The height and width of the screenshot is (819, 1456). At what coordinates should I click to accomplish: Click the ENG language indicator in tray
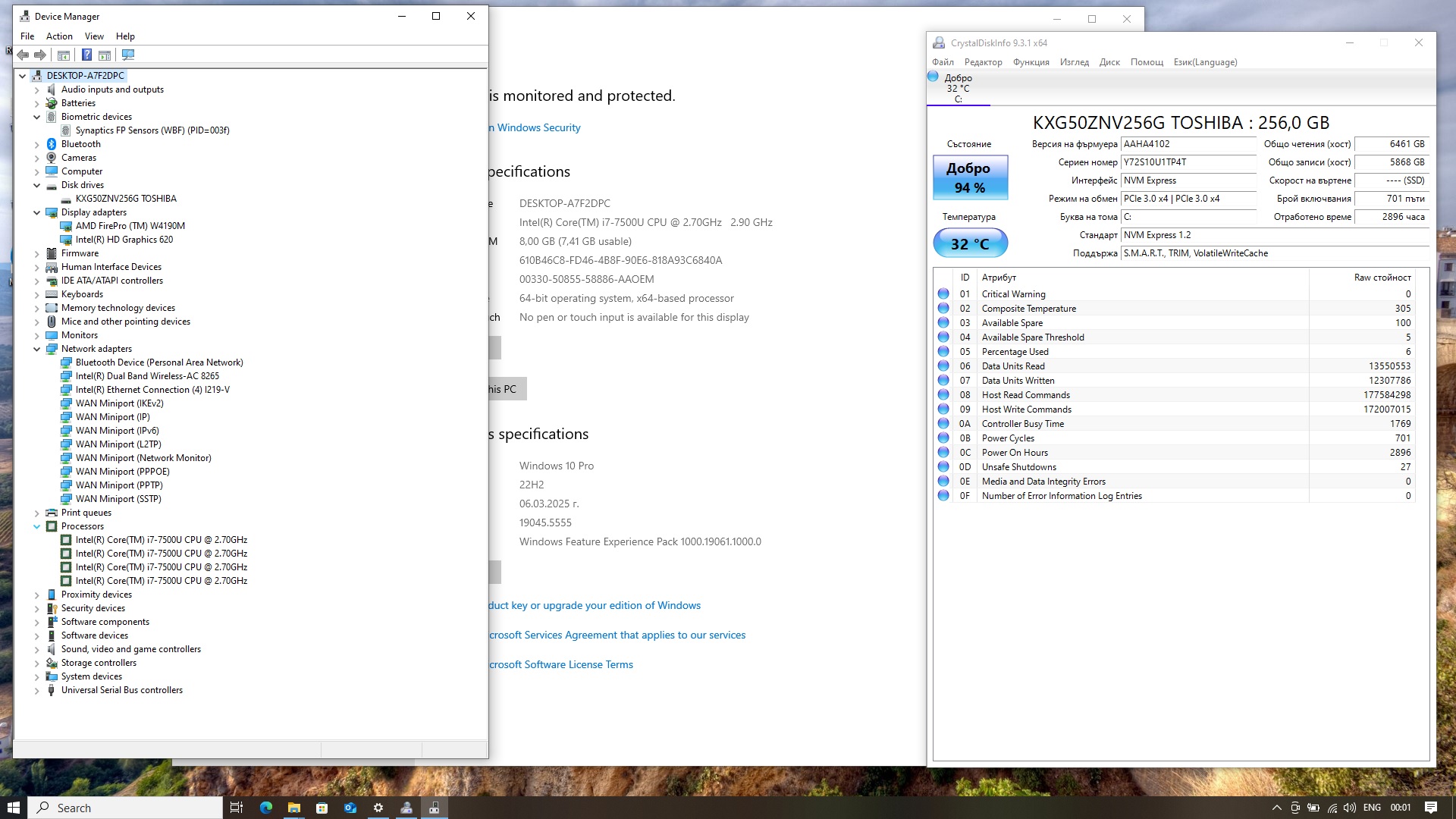(x=1372, y=808)
